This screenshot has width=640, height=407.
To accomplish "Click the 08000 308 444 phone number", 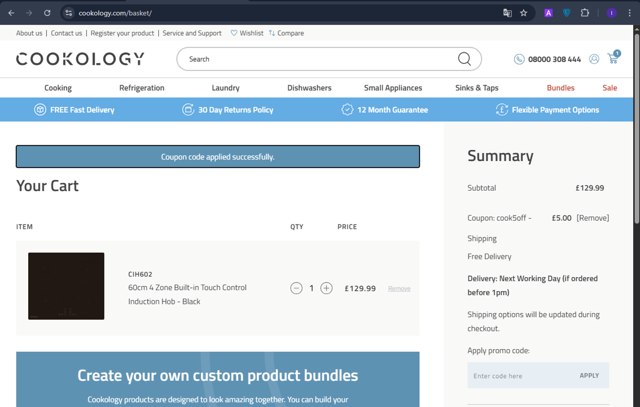I will (x=554, y=59).
